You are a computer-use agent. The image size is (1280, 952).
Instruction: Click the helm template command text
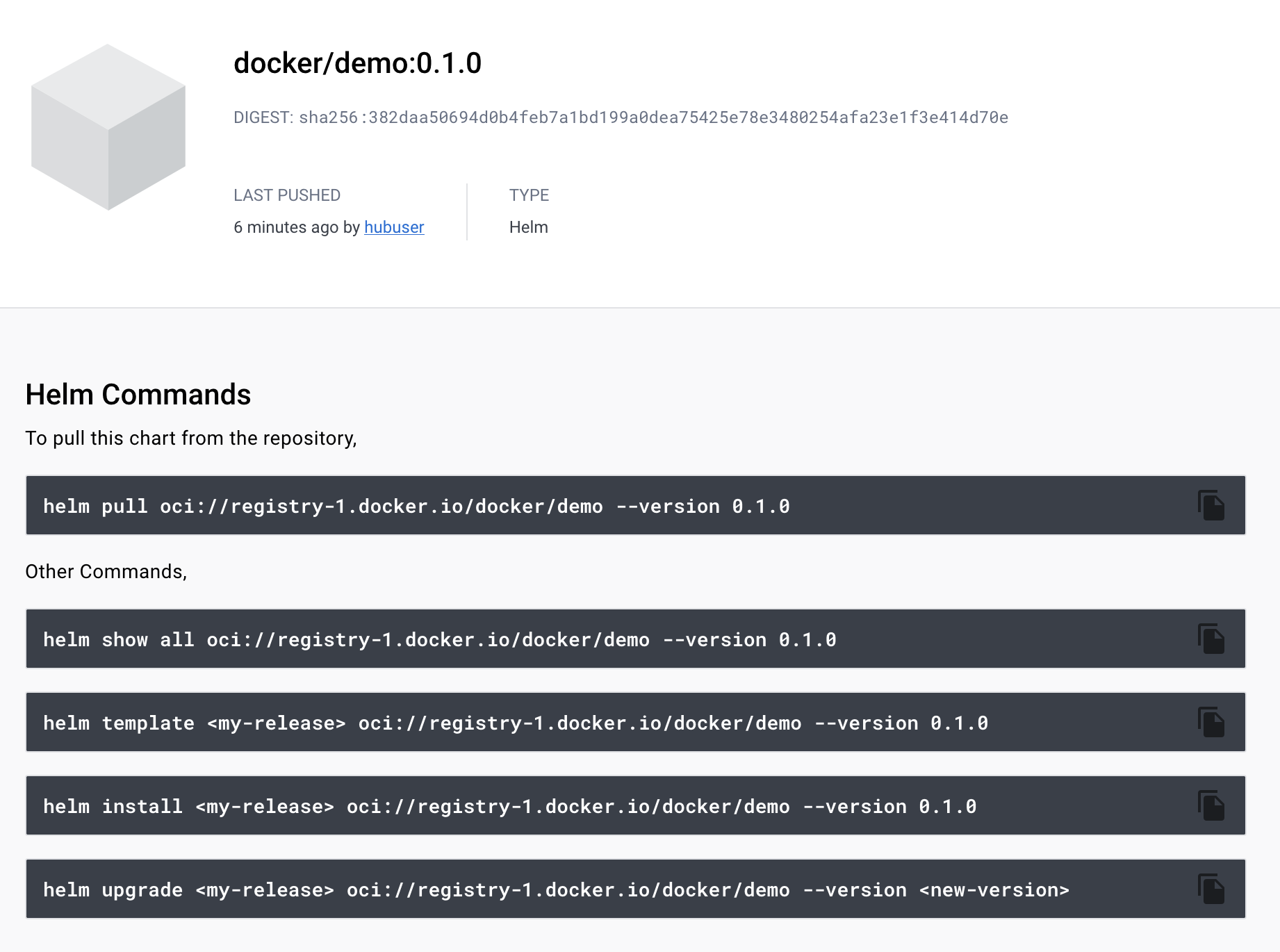click(515, 723)
